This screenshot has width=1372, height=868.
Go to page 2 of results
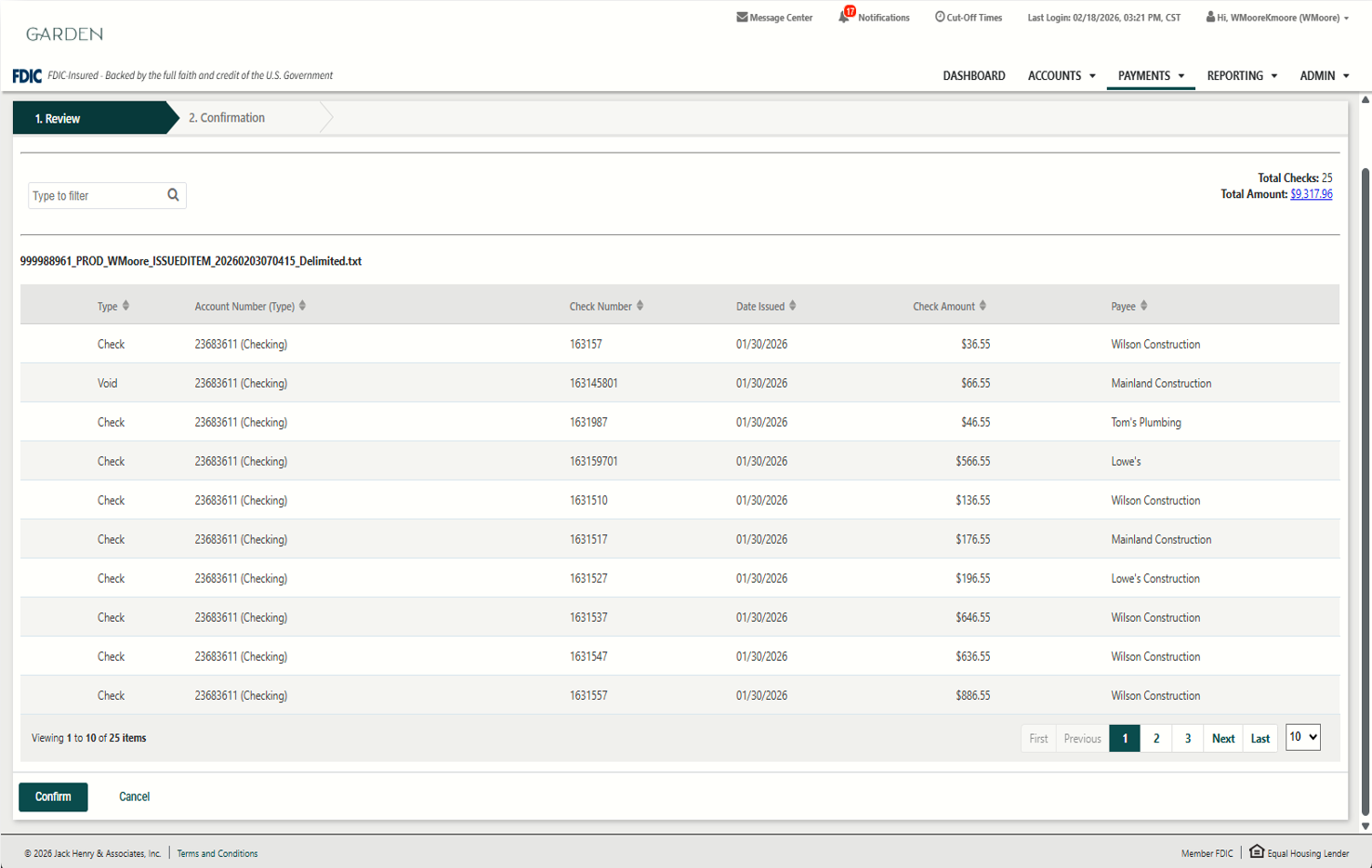click(1156, 739)
